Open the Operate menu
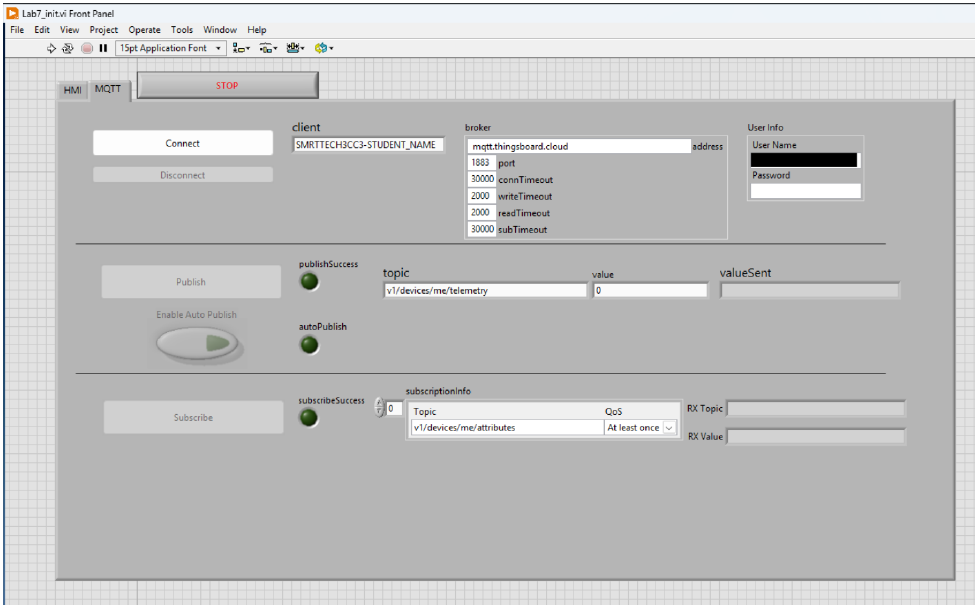Viewport: 975px width, 610px height. tap(144, 30)
